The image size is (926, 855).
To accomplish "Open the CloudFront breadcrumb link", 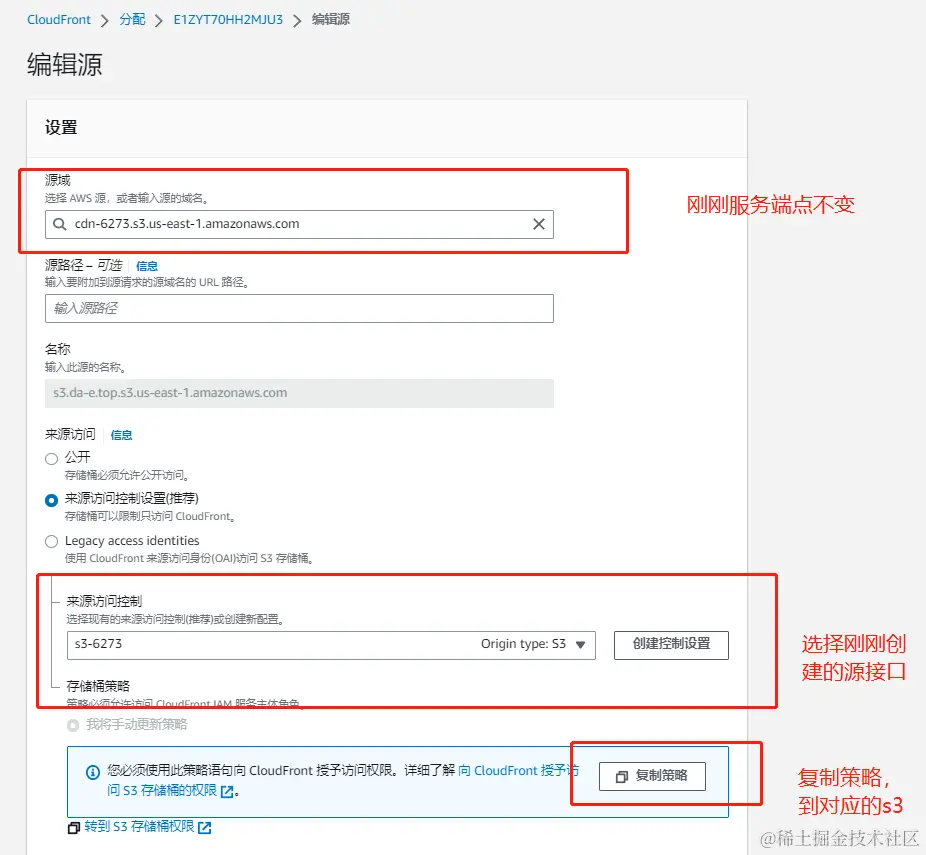I will pyautogui.click(x=59, y=19).
